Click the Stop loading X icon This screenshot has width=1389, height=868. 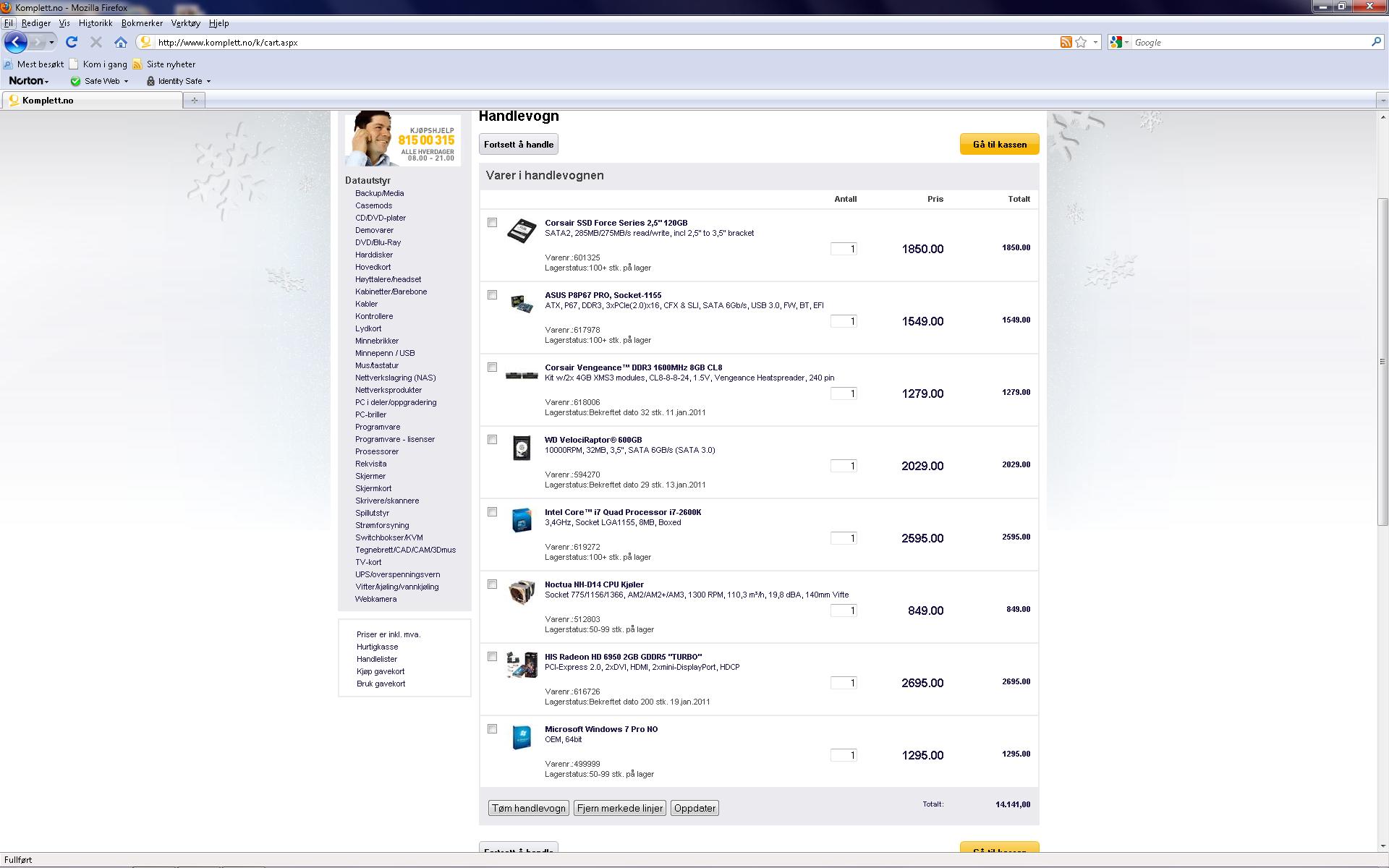pyautogui.click(x=96, y=42)
